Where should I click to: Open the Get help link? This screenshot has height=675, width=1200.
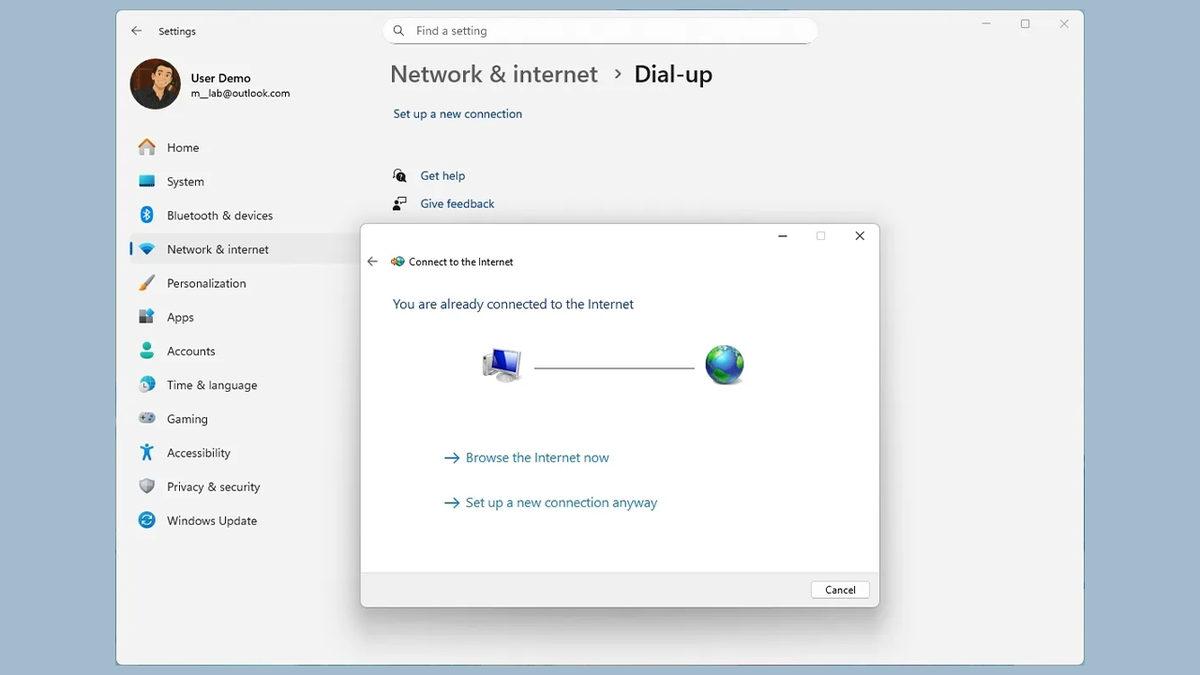pyautogui.click(x=442, y=176)
